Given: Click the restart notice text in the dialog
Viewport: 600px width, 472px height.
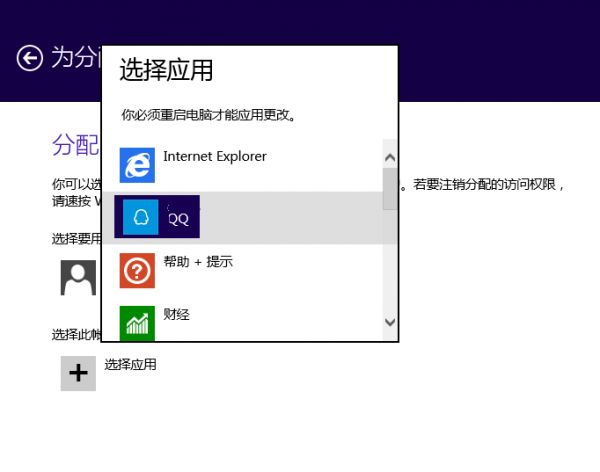Looking at the screenshot, I should tap(209, 115).
